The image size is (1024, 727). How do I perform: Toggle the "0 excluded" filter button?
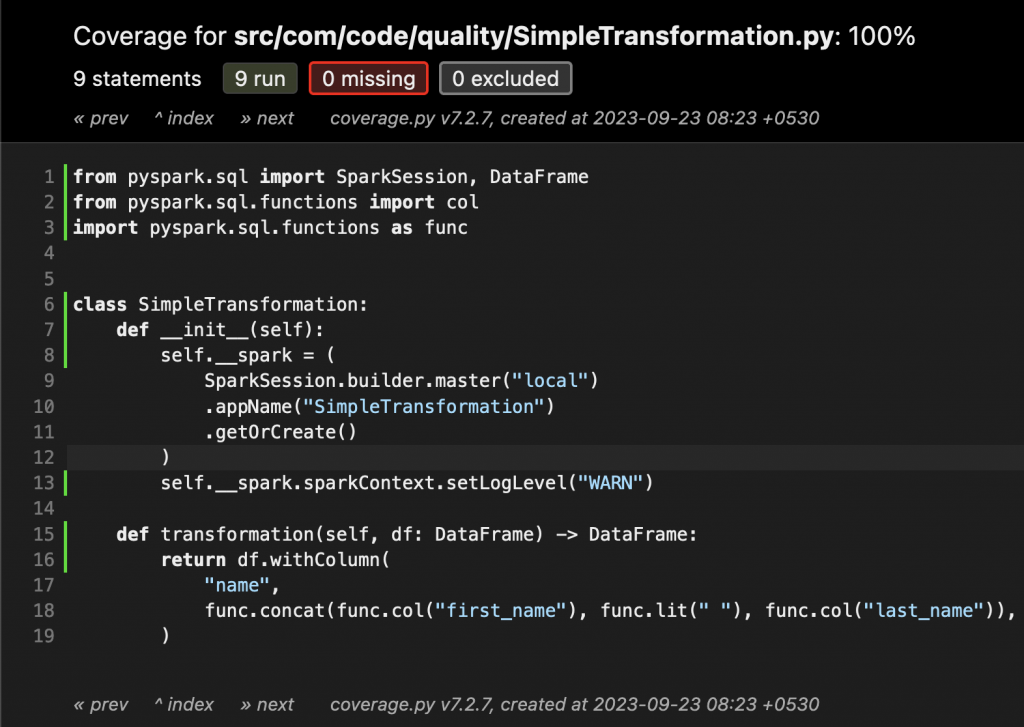505,79
